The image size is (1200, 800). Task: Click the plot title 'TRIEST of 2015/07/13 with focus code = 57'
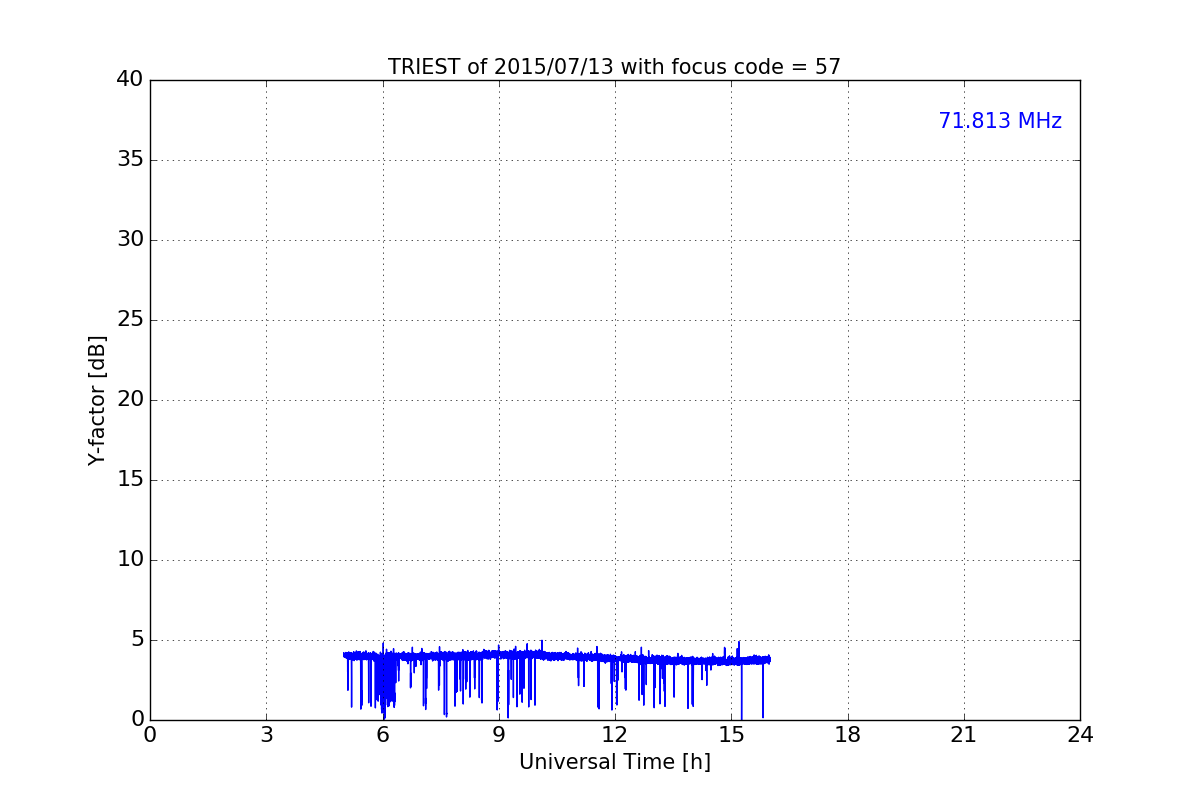click(x=614, y=67)
